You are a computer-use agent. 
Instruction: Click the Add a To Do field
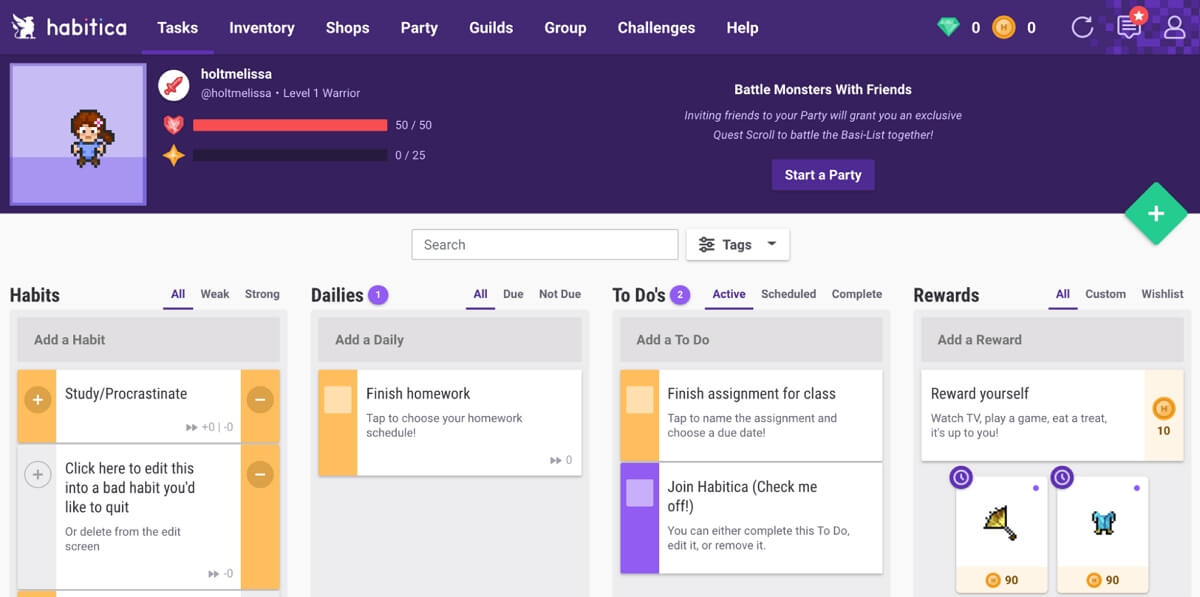[x=752, y=340]
